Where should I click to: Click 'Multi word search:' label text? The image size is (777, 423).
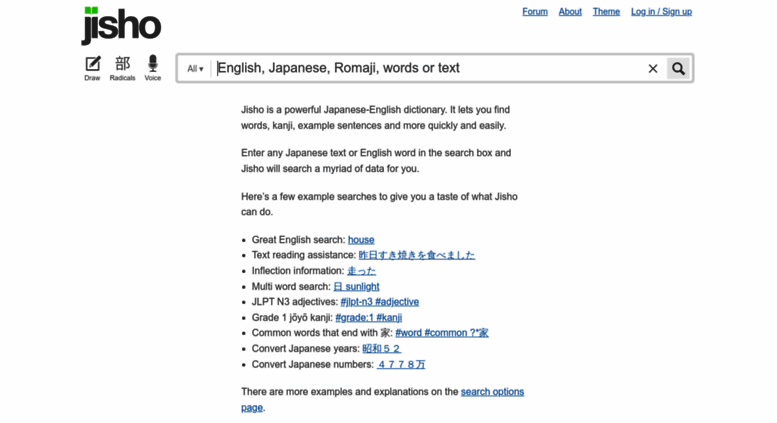click(291, 286)
